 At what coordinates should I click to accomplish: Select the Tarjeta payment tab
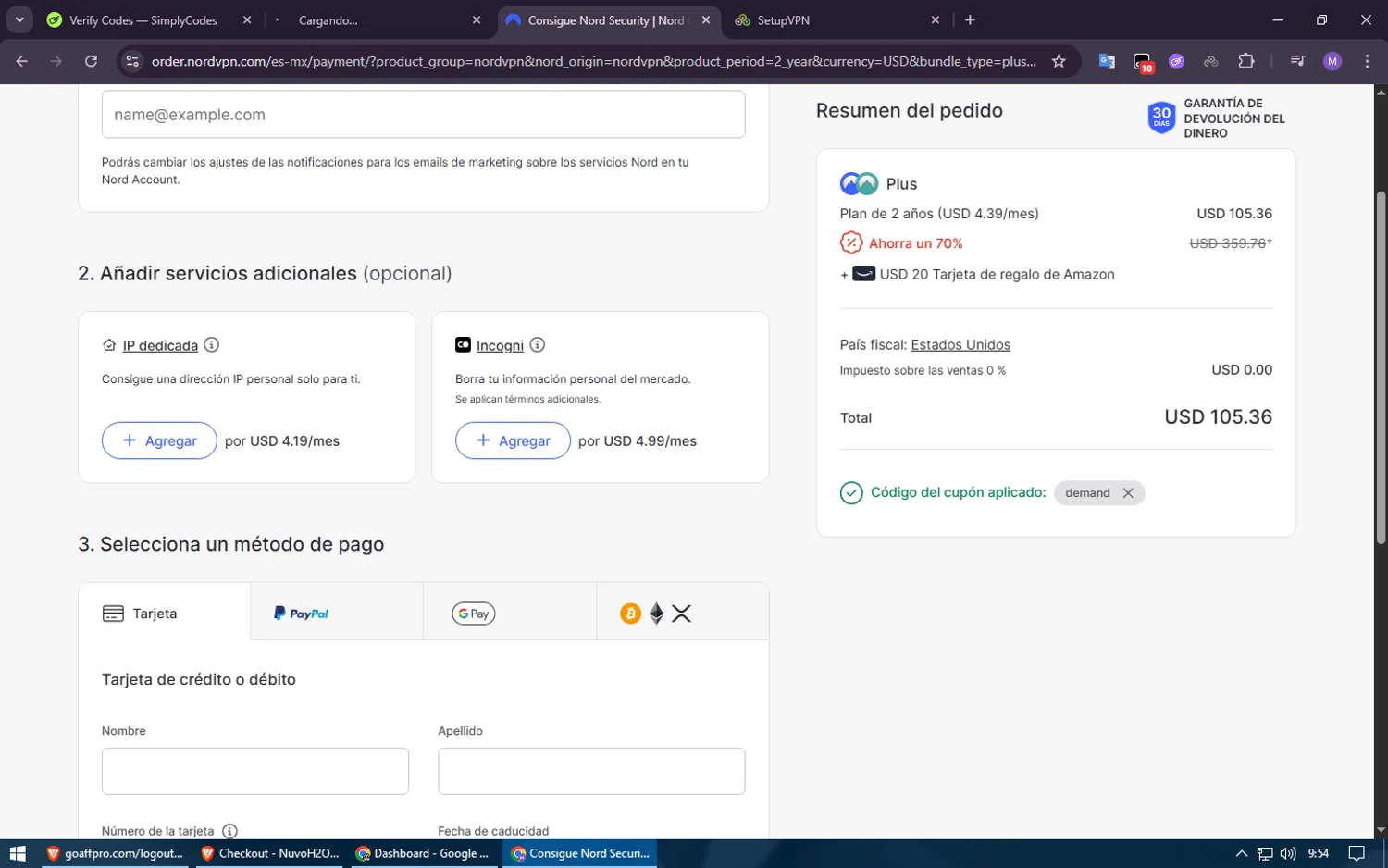tap(165, 612)
